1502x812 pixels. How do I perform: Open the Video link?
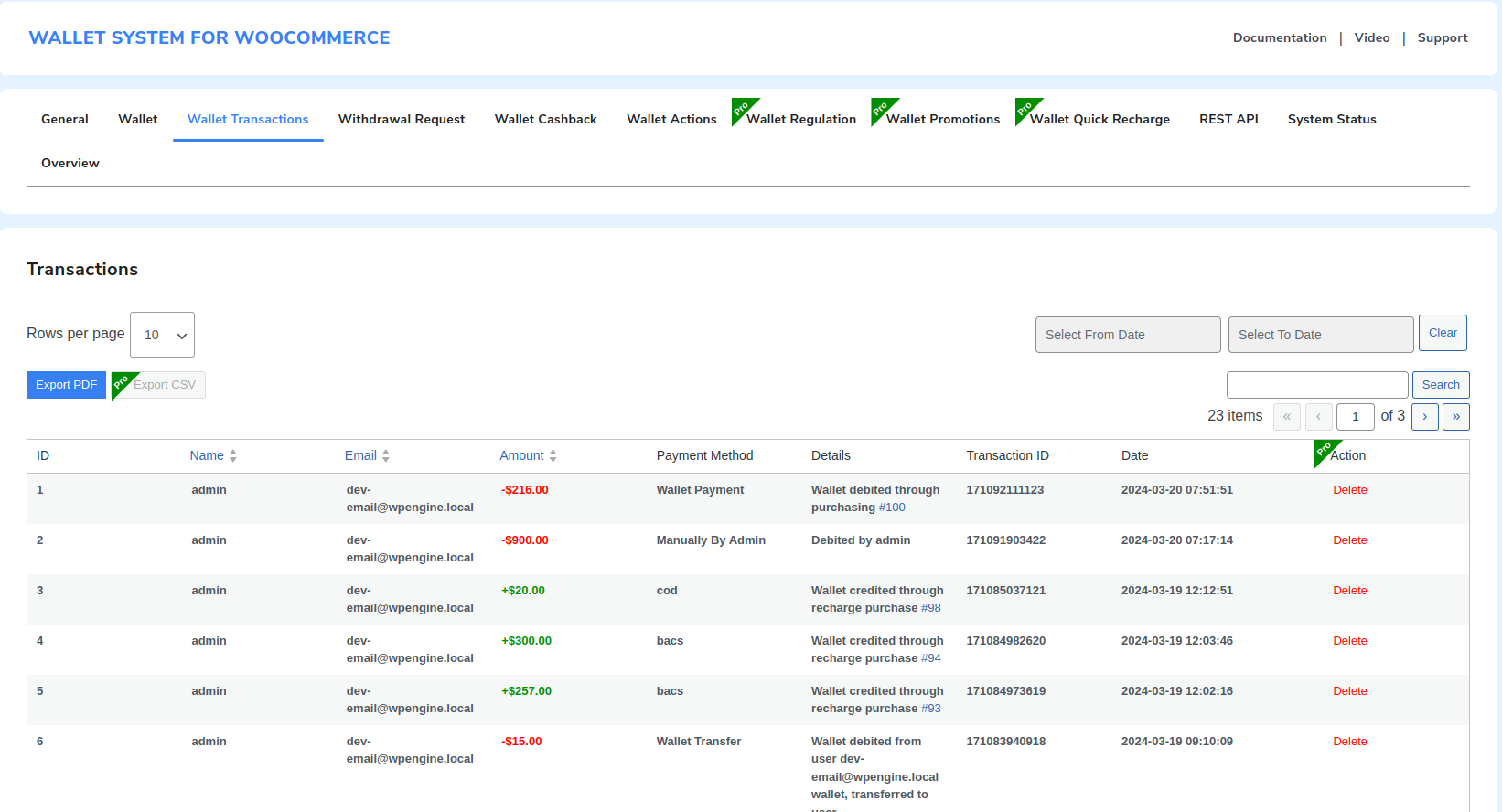(x=1372, y=37)
